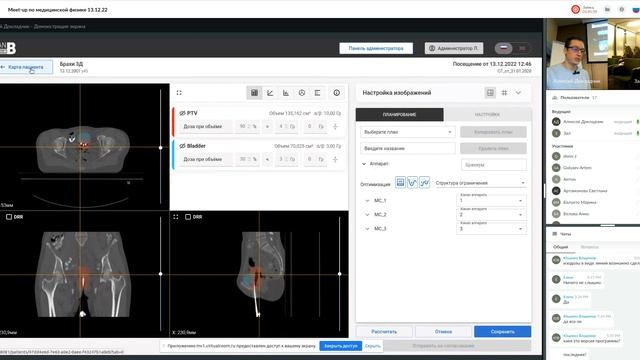
Task: Open the settings icon in the meeting header
Action: (622, 9)
